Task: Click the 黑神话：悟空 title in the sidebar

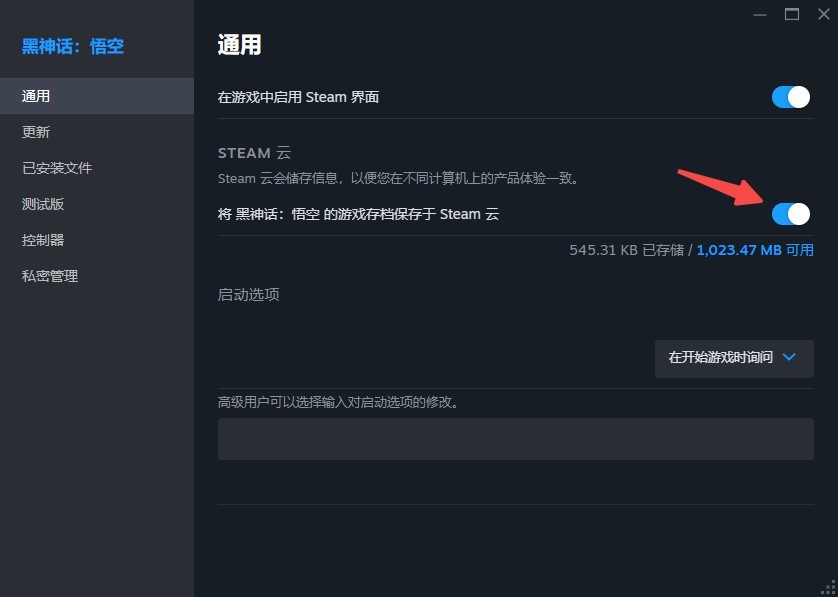Action: coord(73,46)
